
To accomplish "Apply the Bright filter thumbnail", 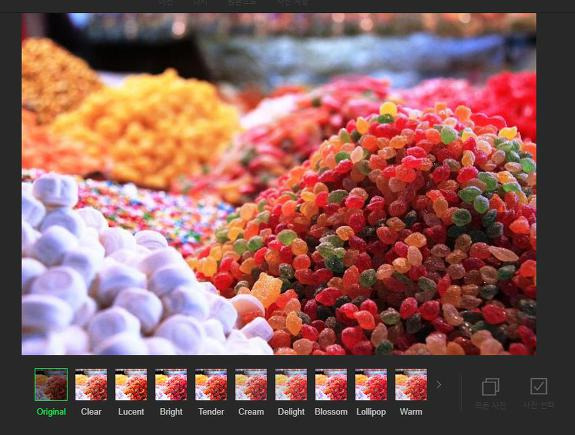I will 171,384.
